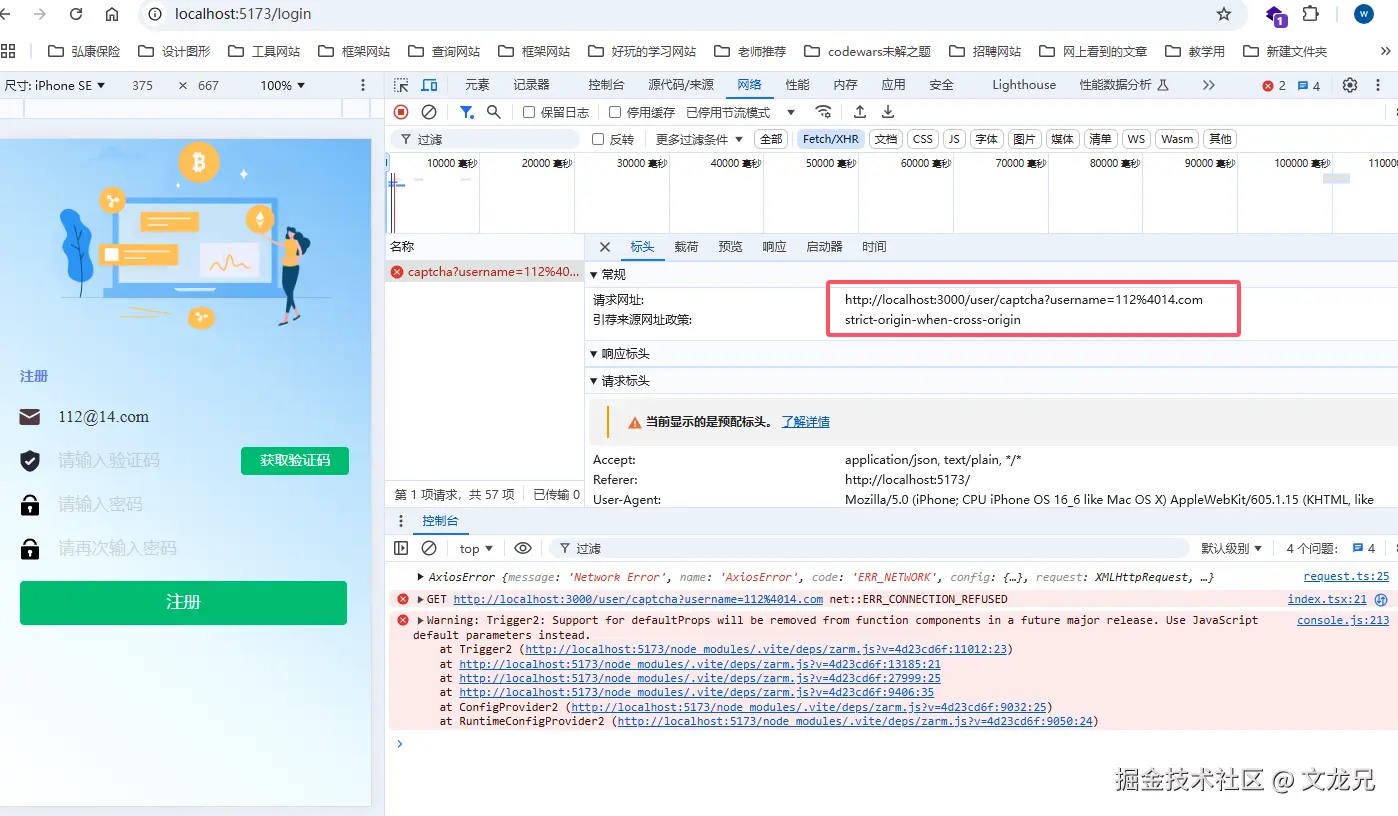The height and width of the screenshot is (816, 1398).
Task: Create live expression eye icon
Action: (523, 548)
